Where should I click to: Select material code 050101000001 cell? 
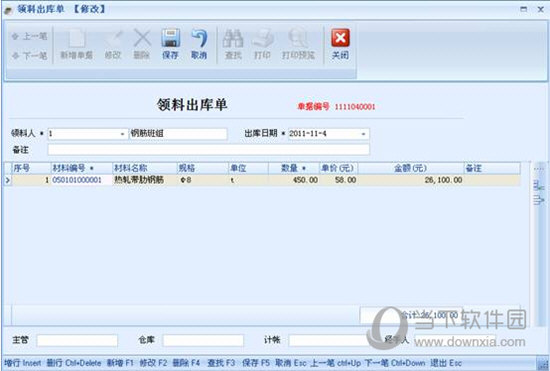pos(81,180)
